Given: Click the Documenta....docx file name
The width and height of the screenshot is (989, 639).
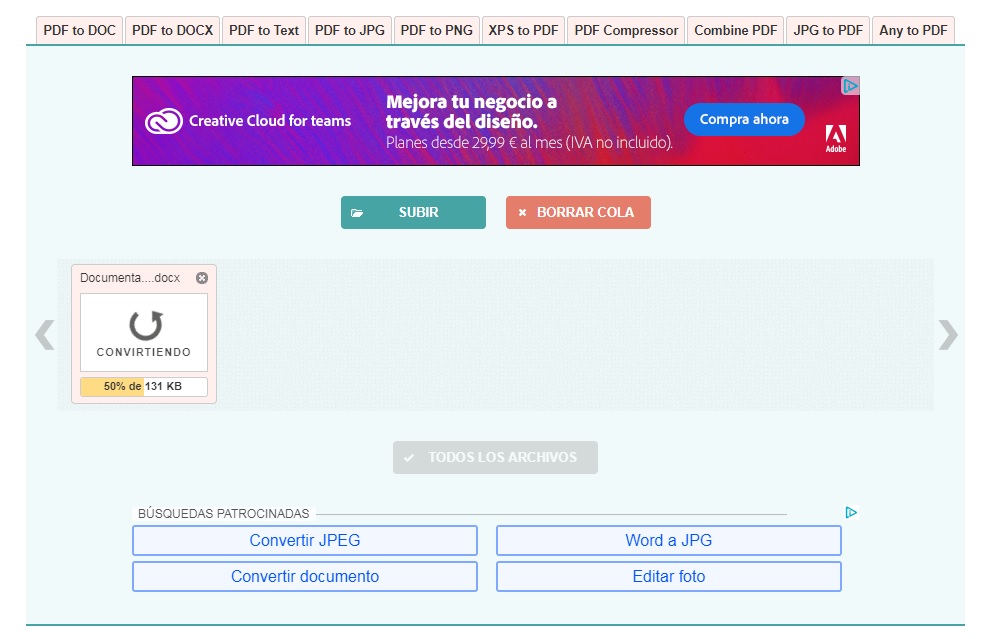Looking at the screenshot, I should click(x=130, y=278).
